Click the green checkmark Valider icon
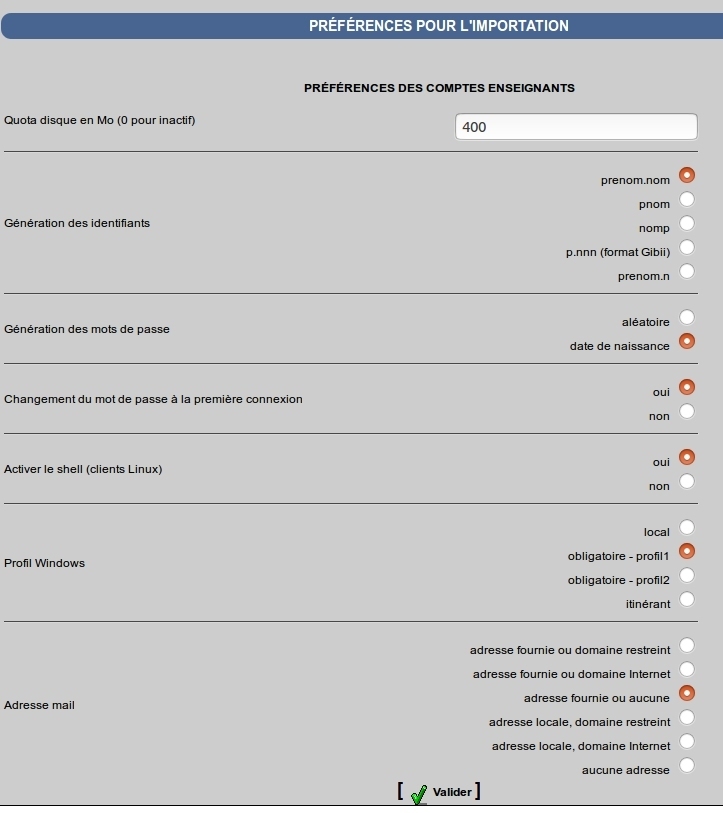 (x=419, y=794)
